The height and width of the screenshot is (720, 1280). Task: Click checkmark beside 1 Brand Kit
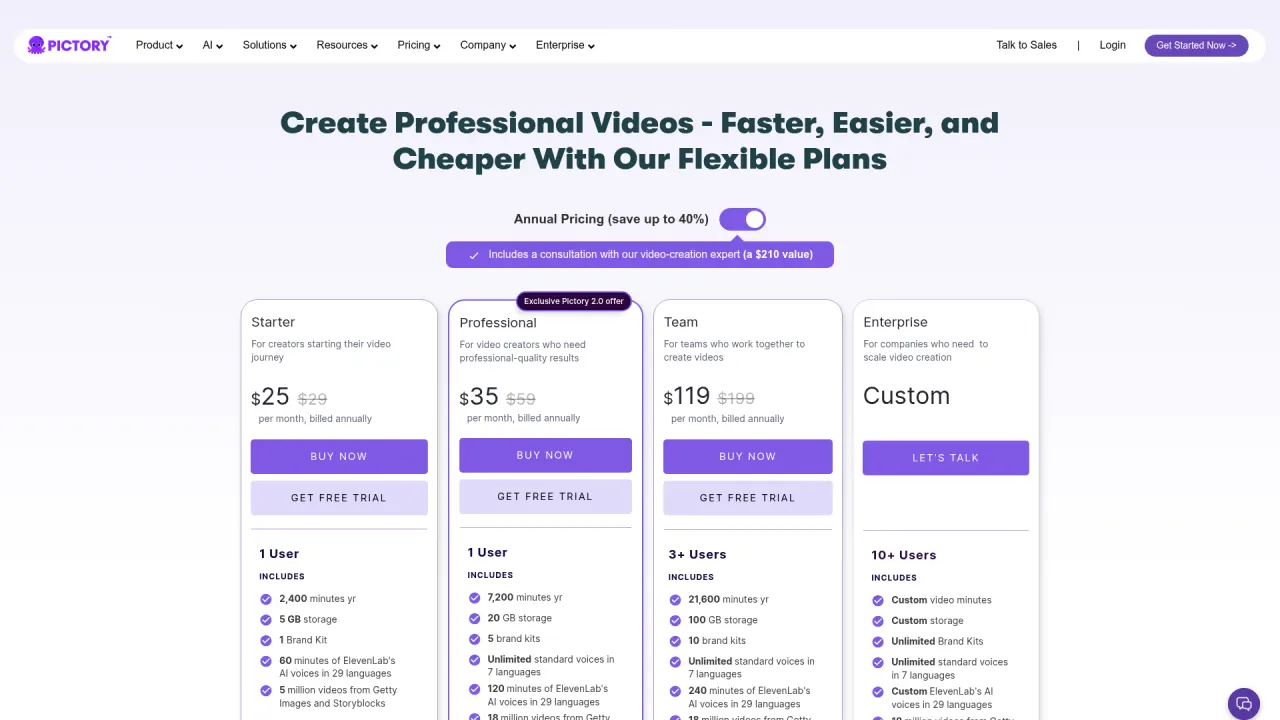point(266,640)
